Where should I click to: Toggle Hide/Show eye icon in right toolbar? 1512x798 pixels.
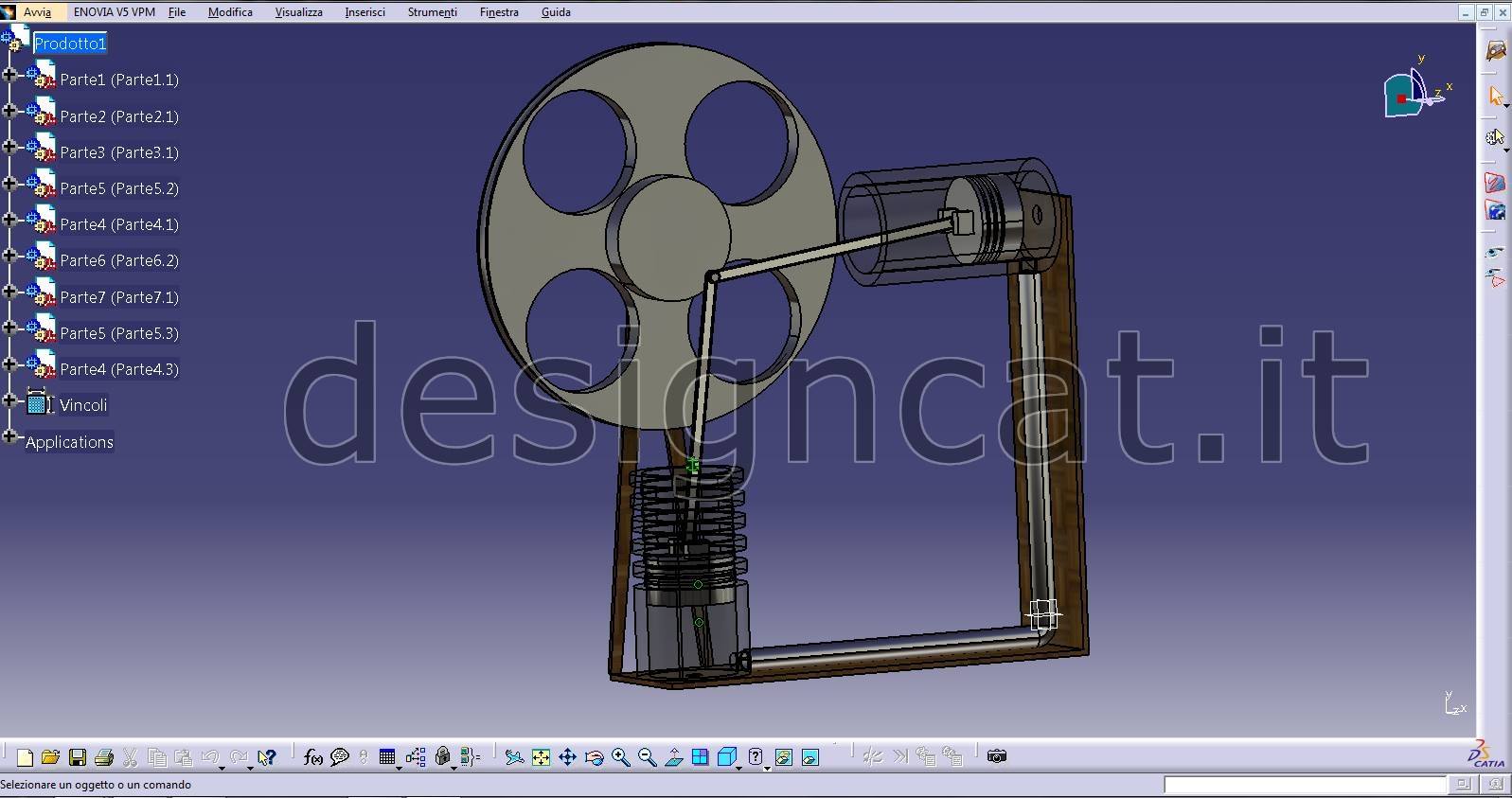coord(1495,253)
